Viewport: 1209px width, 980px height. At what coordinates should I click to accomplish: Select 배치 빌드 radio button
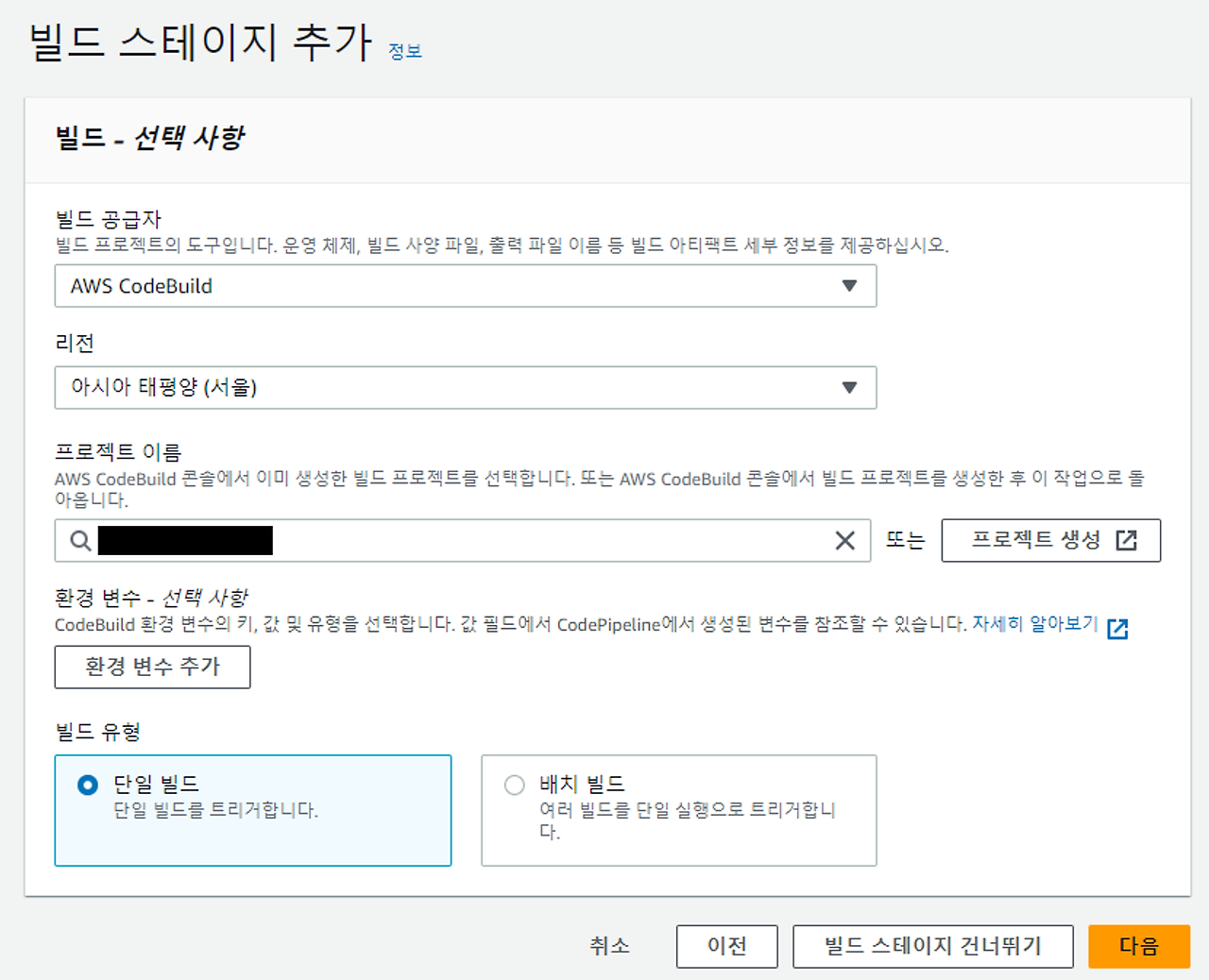click(514, 785)
